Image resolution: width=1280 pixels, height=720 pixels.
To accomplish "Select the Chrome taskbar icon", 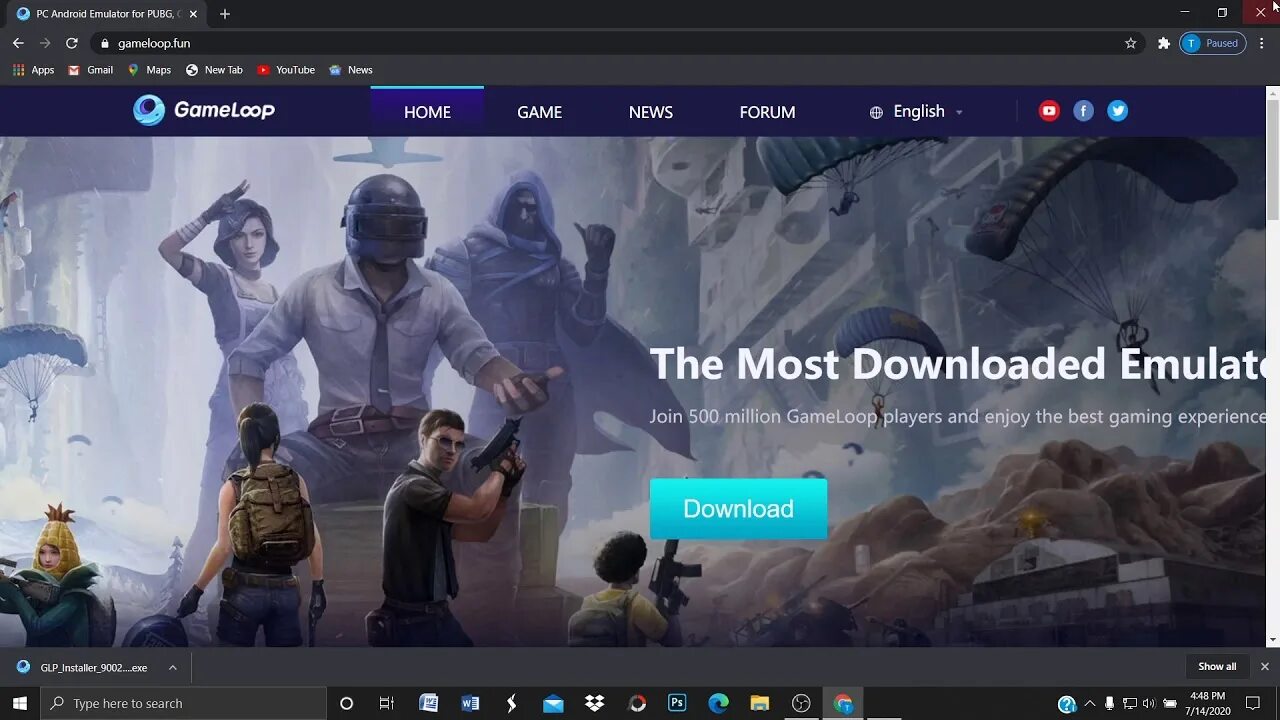I will coord(843,703).
